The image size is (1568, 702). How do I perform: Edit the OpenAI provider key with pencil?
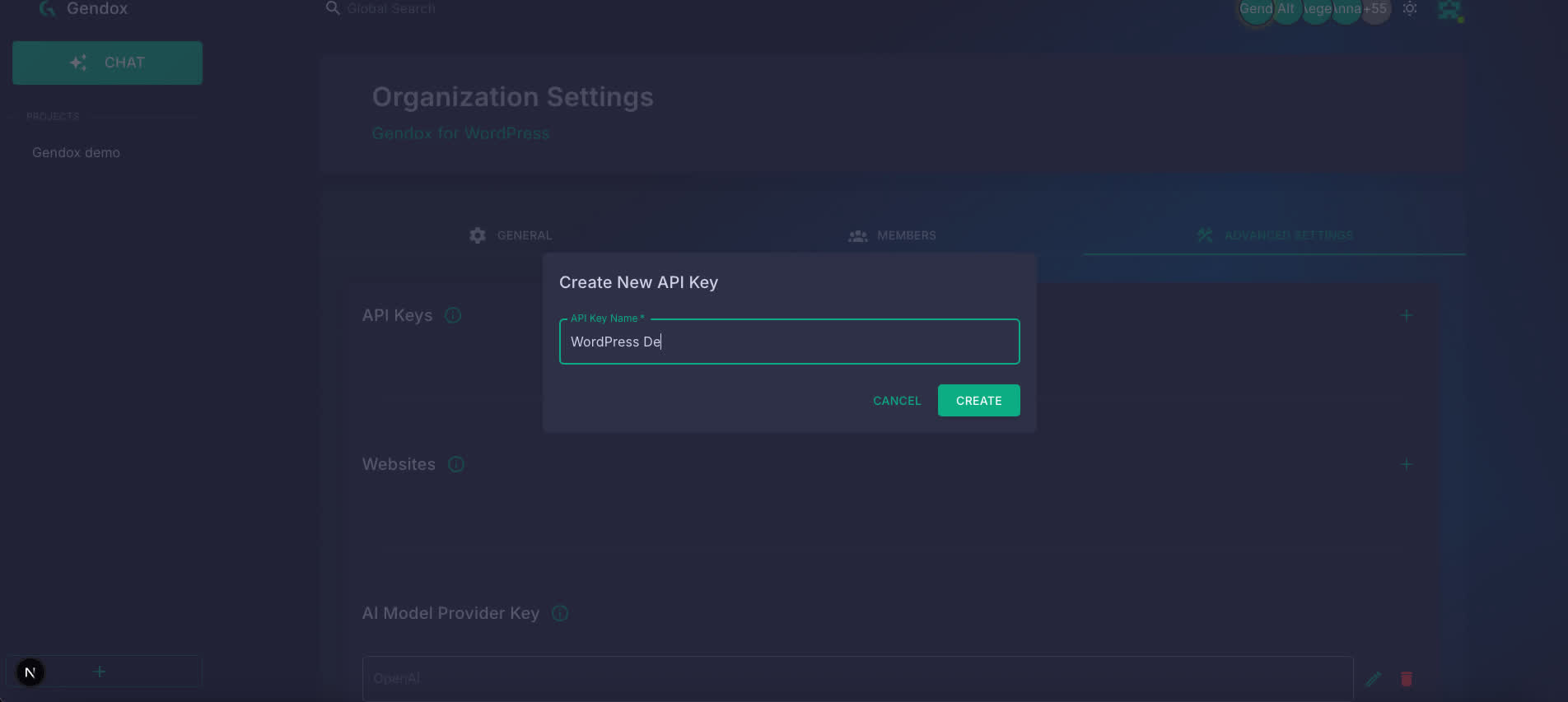[x=1373, y=679]
